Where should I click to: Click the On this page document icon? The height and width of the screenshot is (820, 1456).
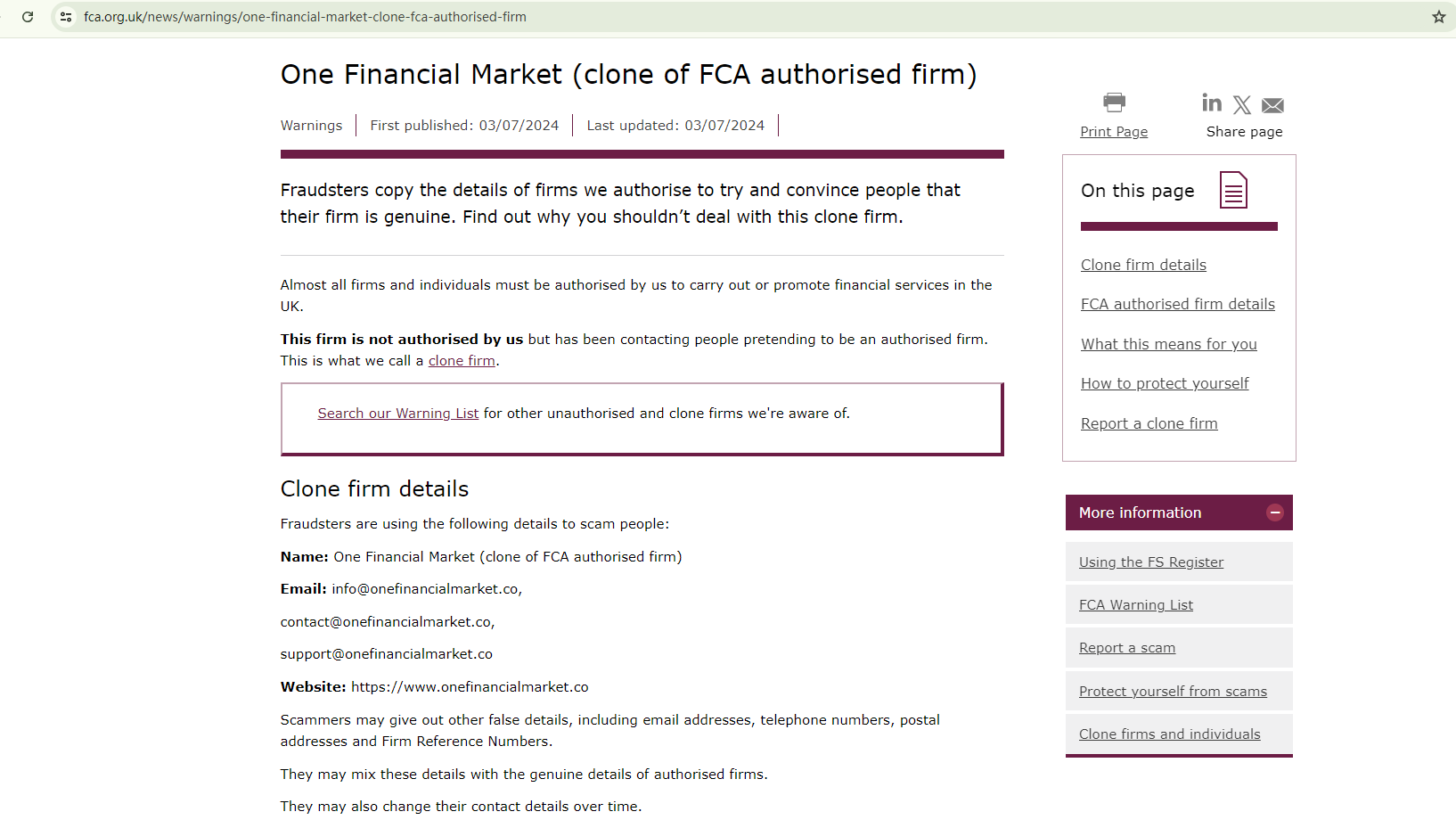[1233, 190]
